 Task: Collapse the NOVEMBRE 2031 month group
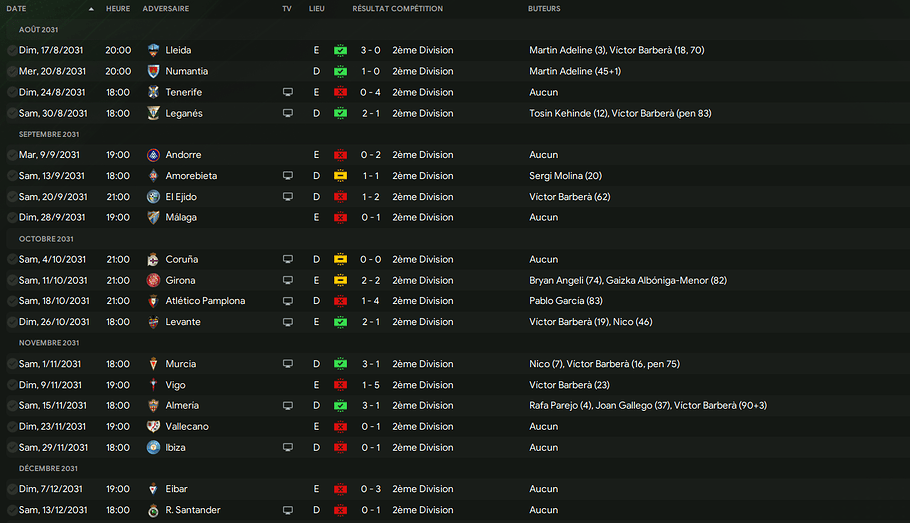point(49,343)
